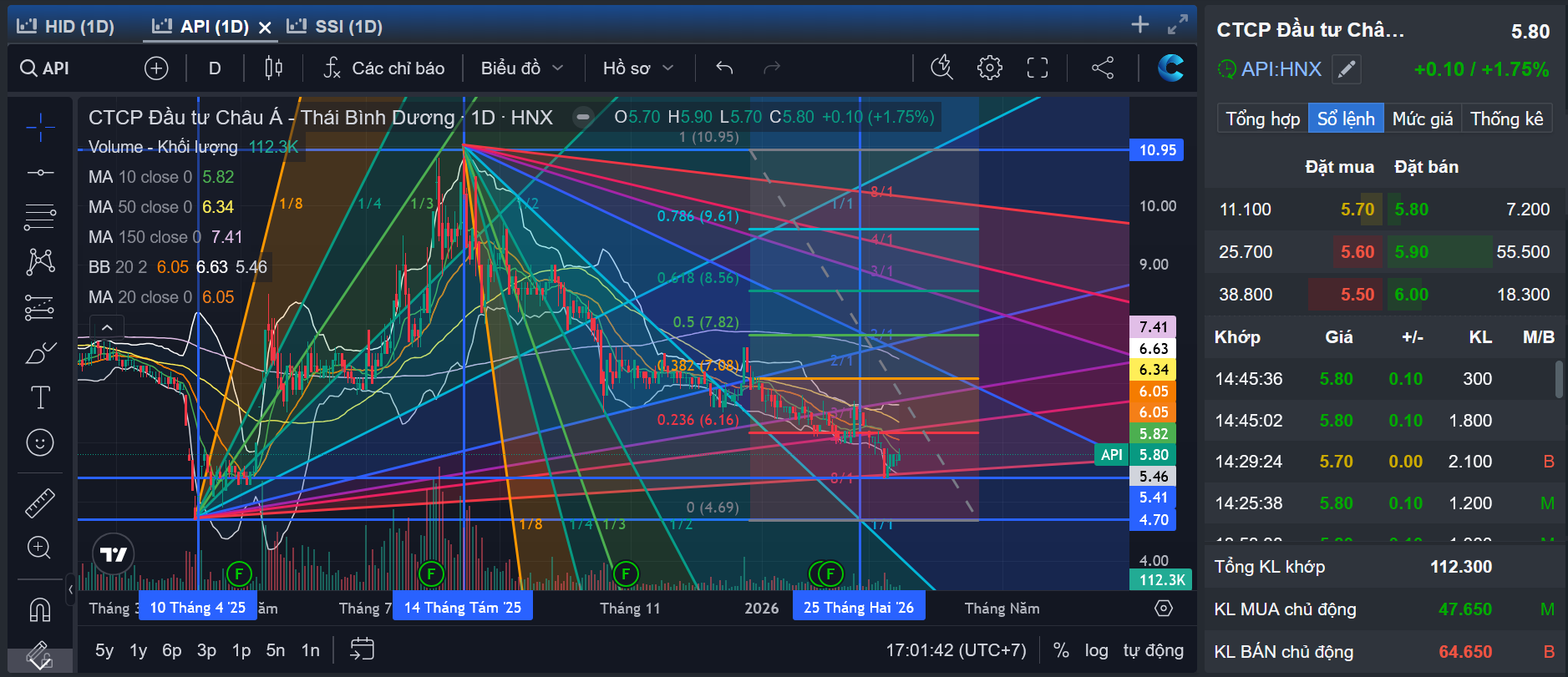
Task: Select the trend line drawing tool
Action: click(x=40, y=172)
